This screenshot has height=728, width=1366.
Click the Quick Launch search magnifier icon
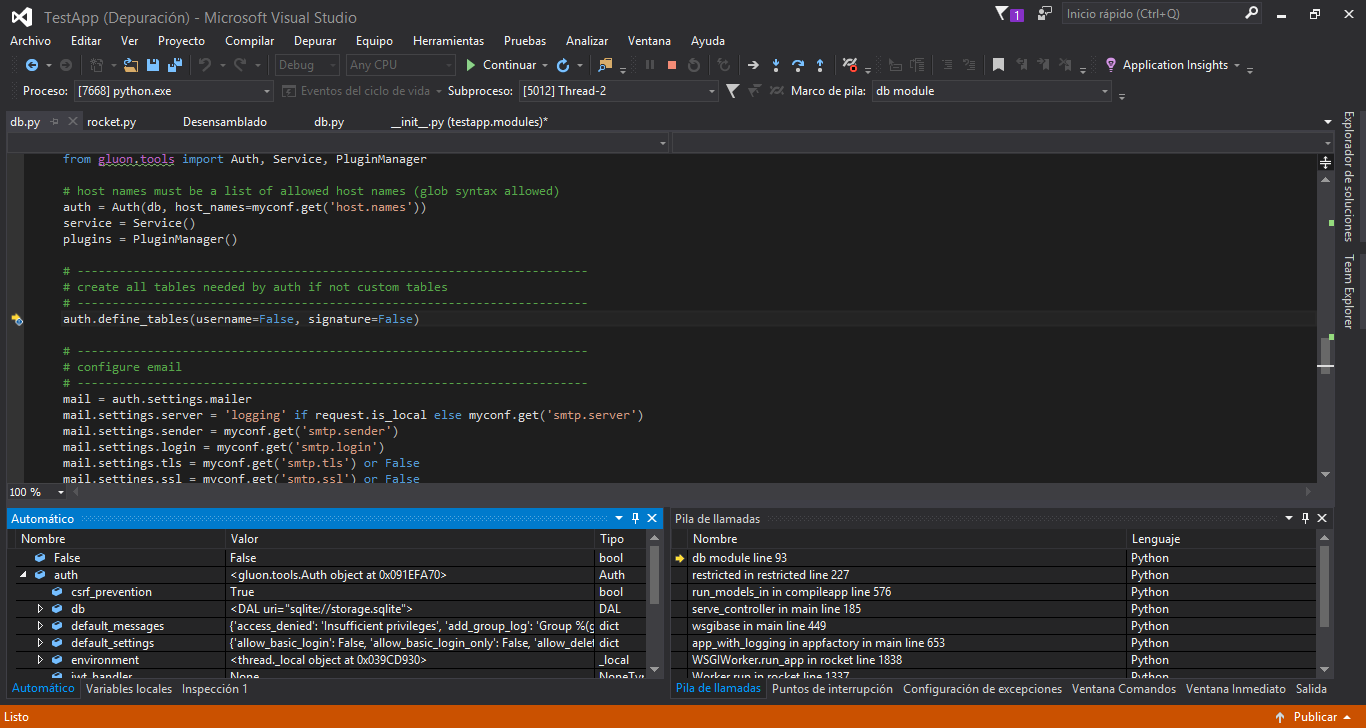pyautogui.click(x=1252, y=14)
